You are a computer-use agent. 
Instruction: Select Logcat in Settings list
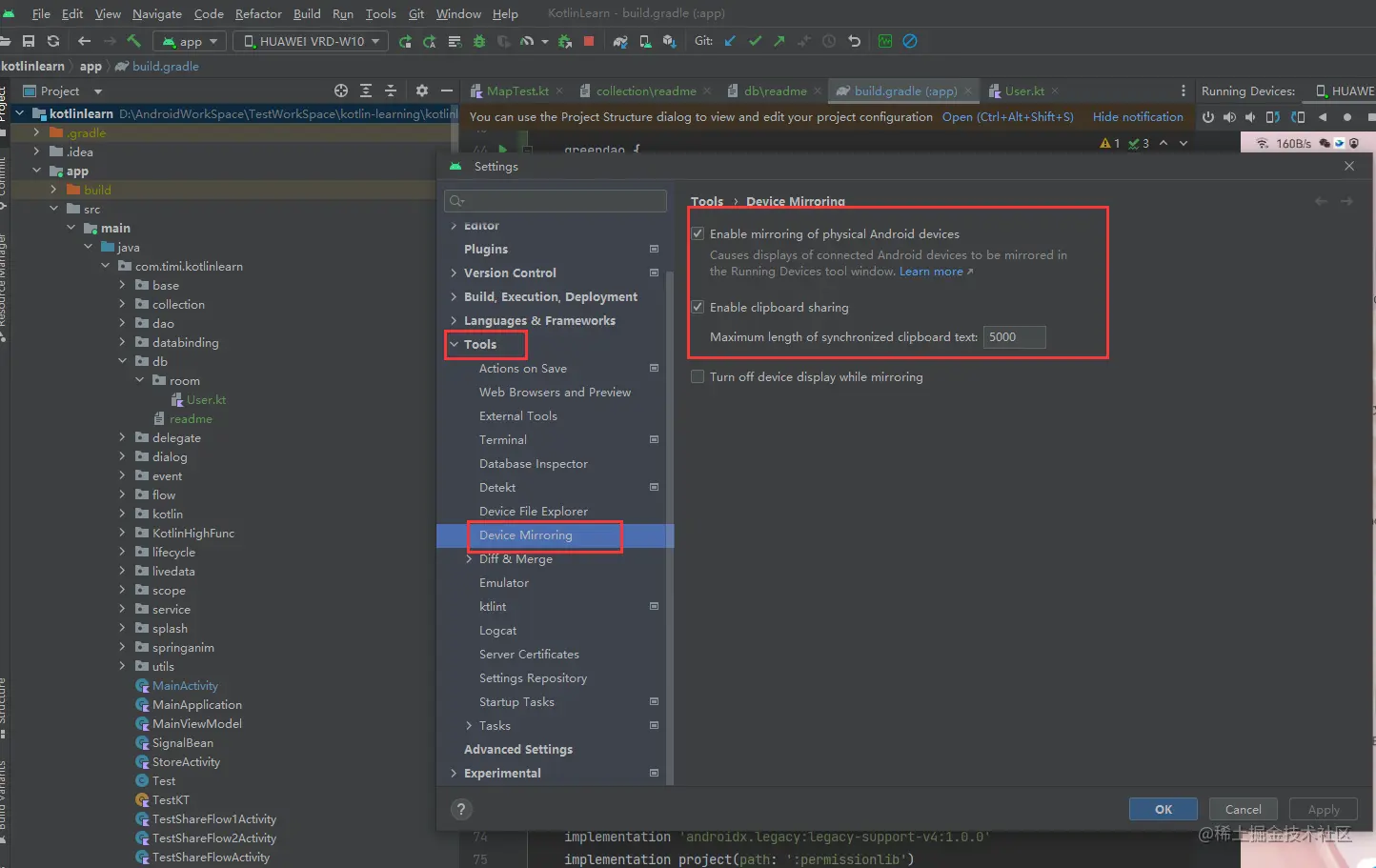pyautogui.click(x=497, y=630)
